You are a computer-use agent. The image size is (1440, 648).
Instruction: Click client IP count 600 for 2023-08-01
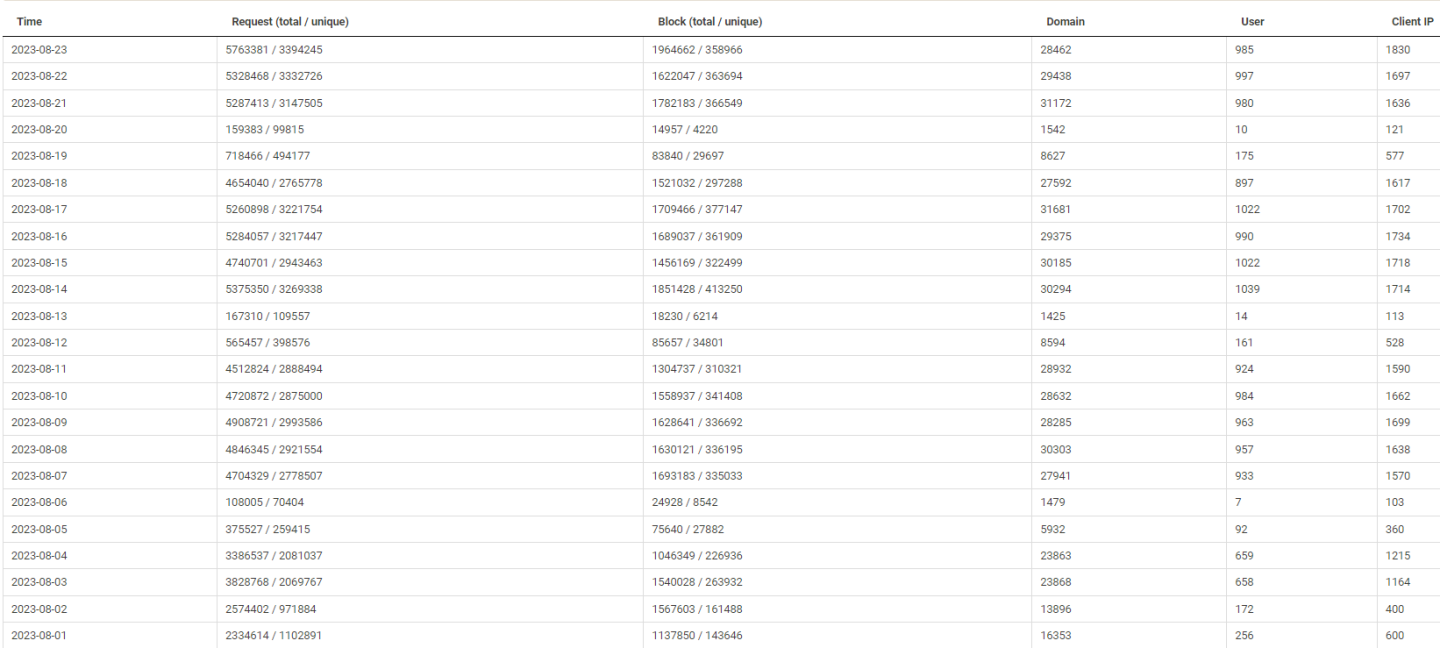pyautogui.click(x=1397, y=634)
